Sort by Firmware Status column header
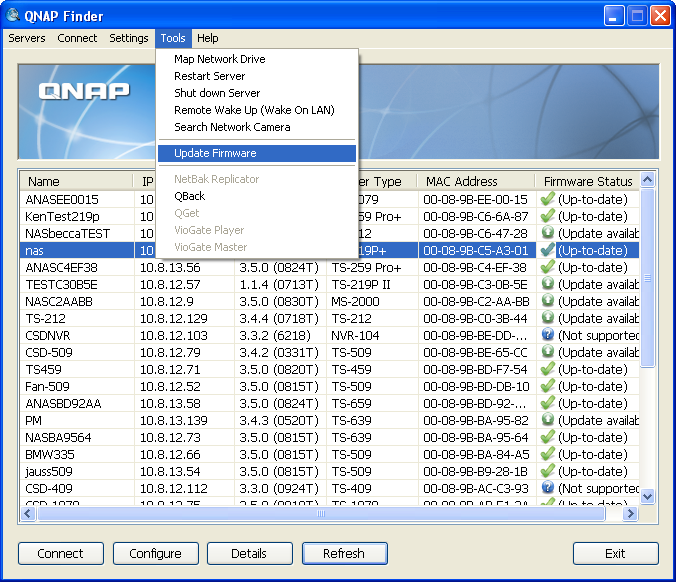This screenshot has width=676, height=582. tap(587, 181)
